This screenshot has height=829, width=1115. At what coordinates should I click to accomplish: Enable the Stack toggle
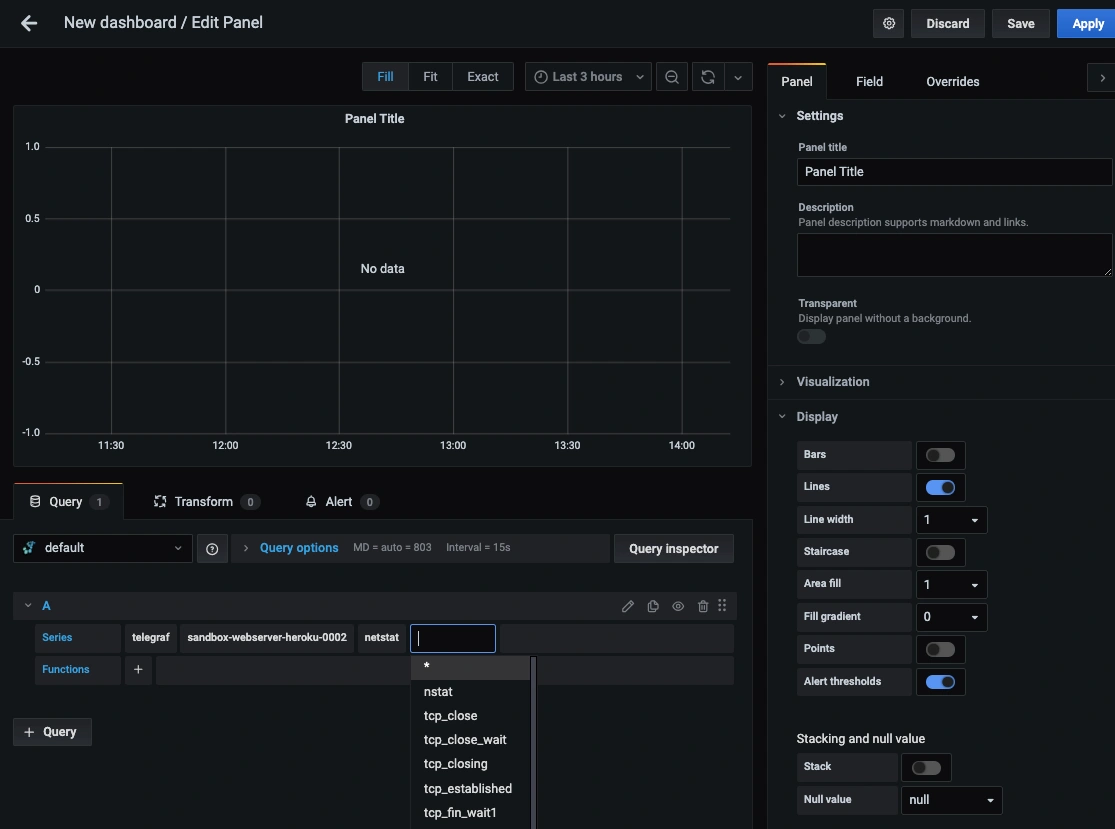point(926,768)
